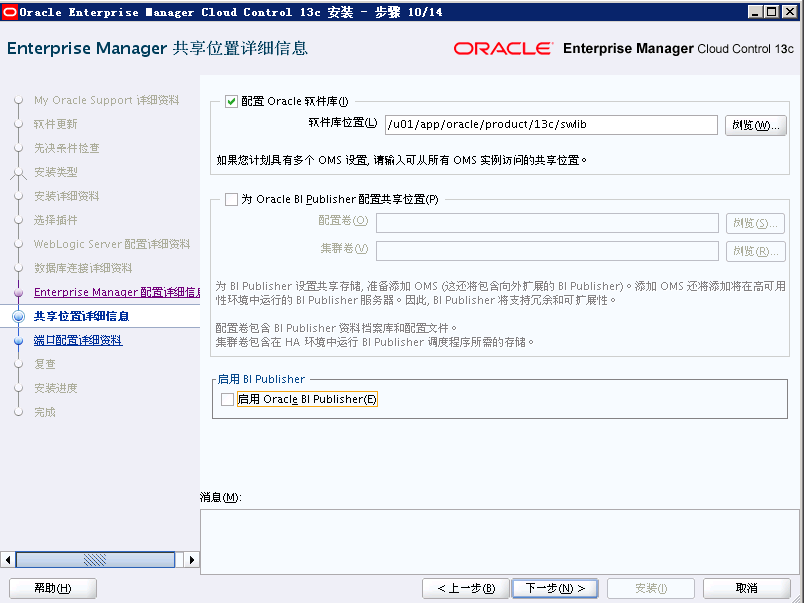Image resolution: width=804 pixels, height=603 pixels.
Task: Click the 集群卷 input field
Action: 547,251
